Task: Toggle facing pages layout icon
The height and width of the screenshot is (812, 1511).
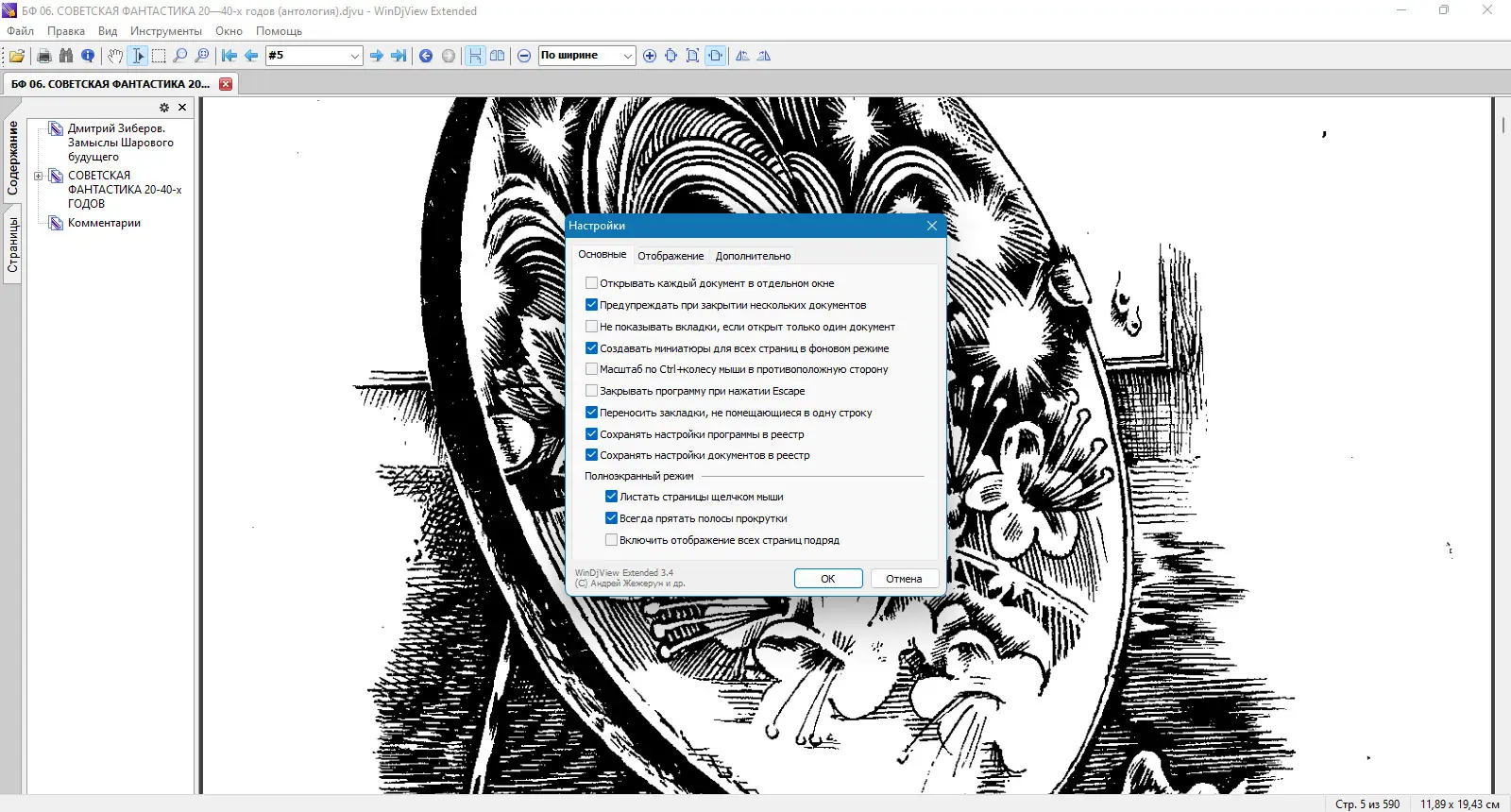Action: (x=497, y=56)
